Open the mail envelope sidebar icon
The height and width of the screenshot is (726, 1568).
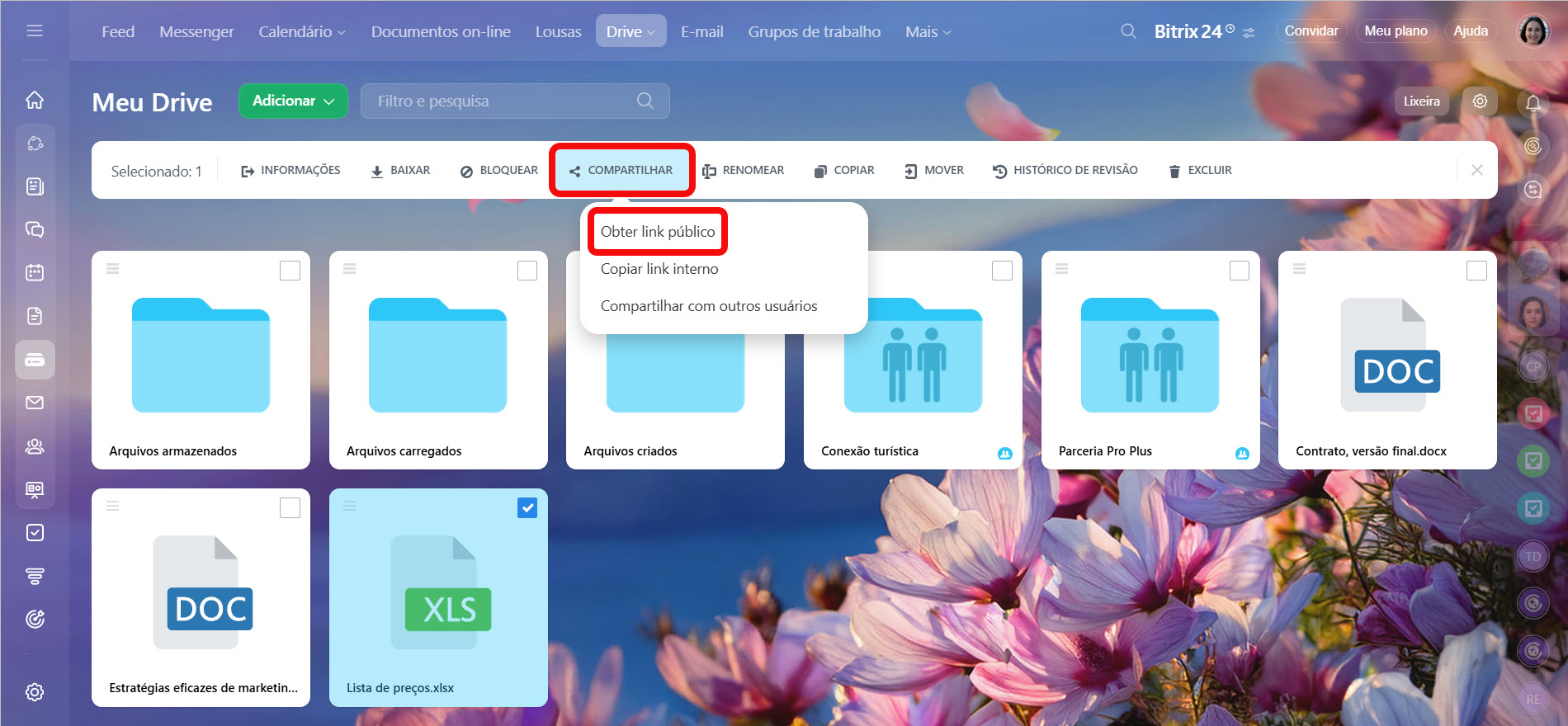click(35, 403)
